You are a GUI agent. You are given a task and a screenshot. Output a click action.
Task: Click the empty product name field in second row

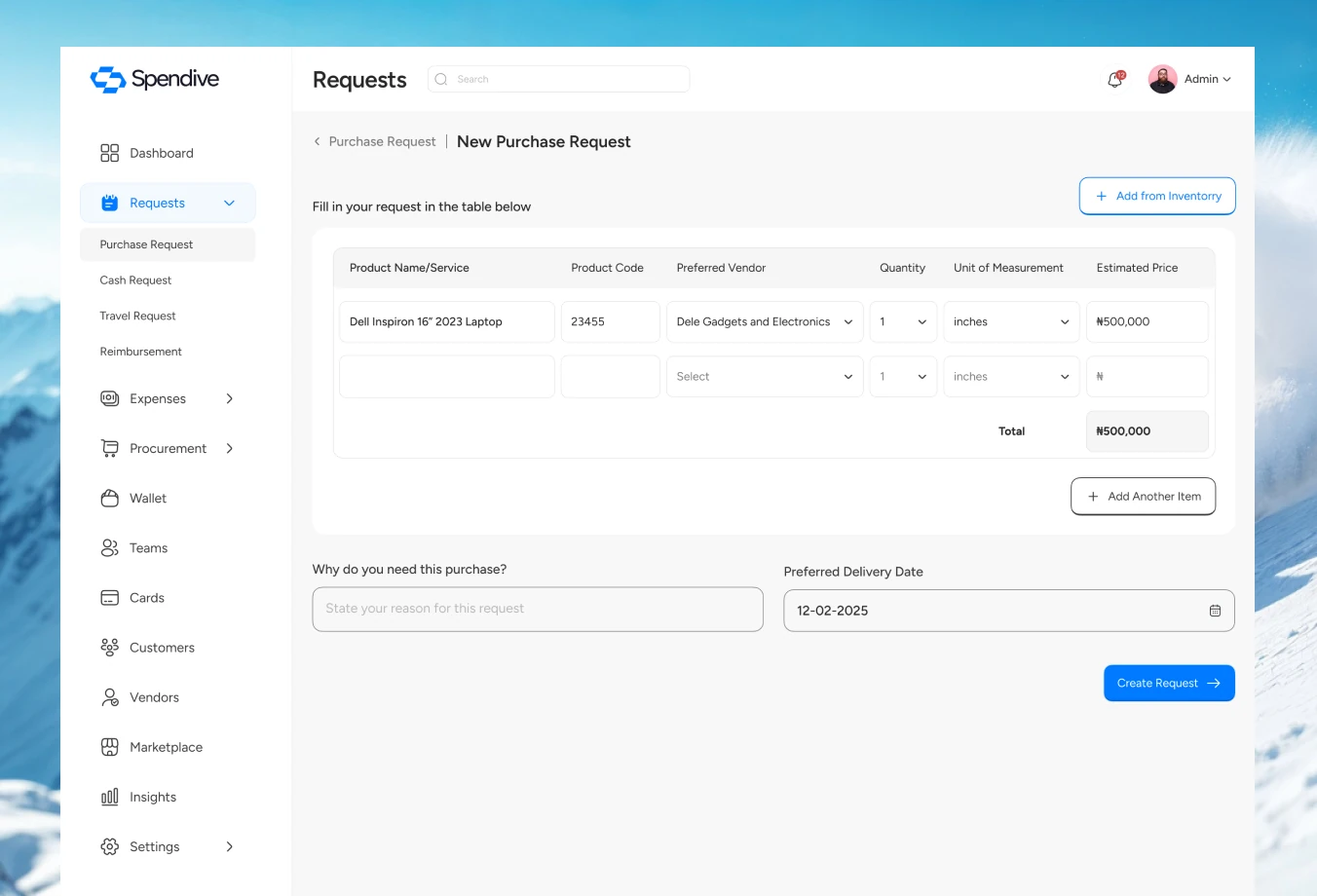447,376
